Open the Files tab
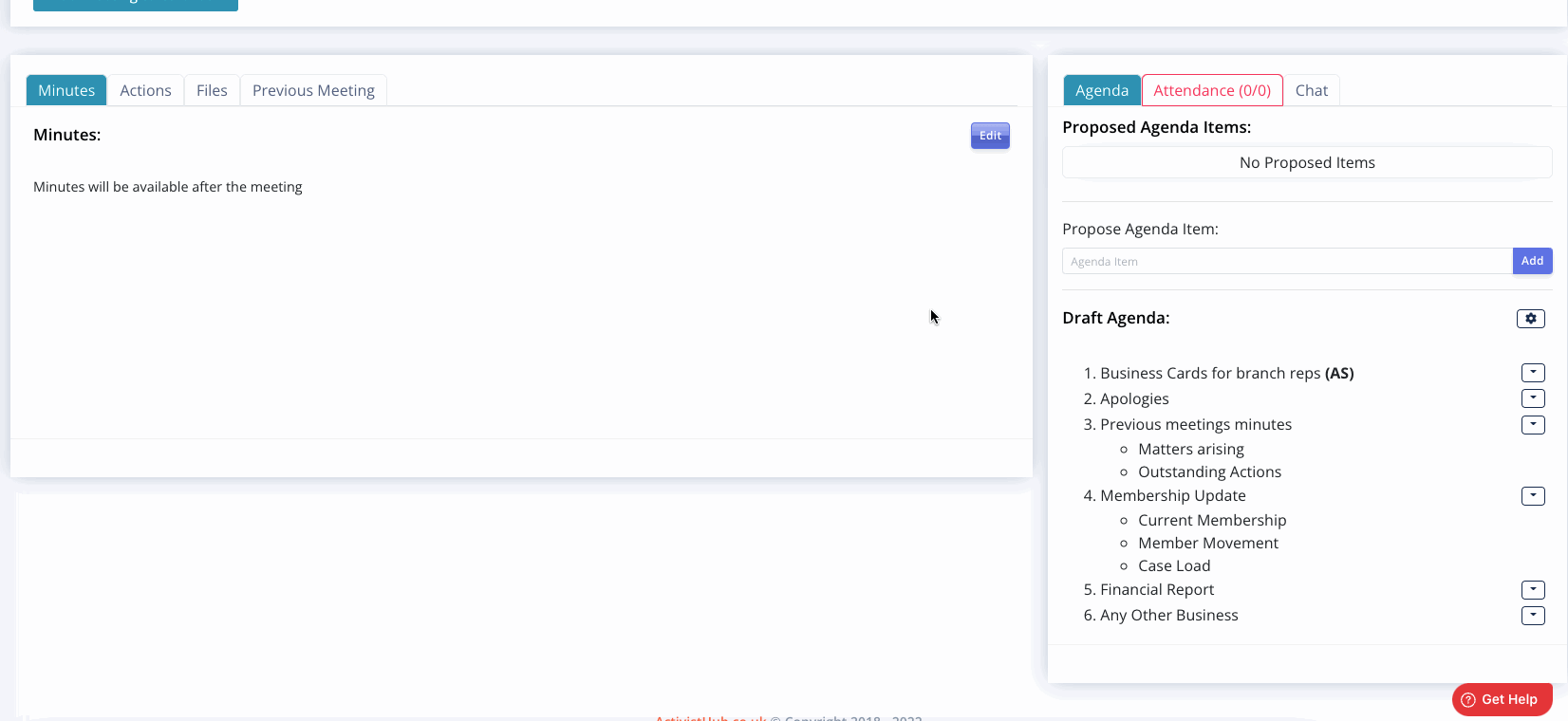 click(x=212, y=90)
